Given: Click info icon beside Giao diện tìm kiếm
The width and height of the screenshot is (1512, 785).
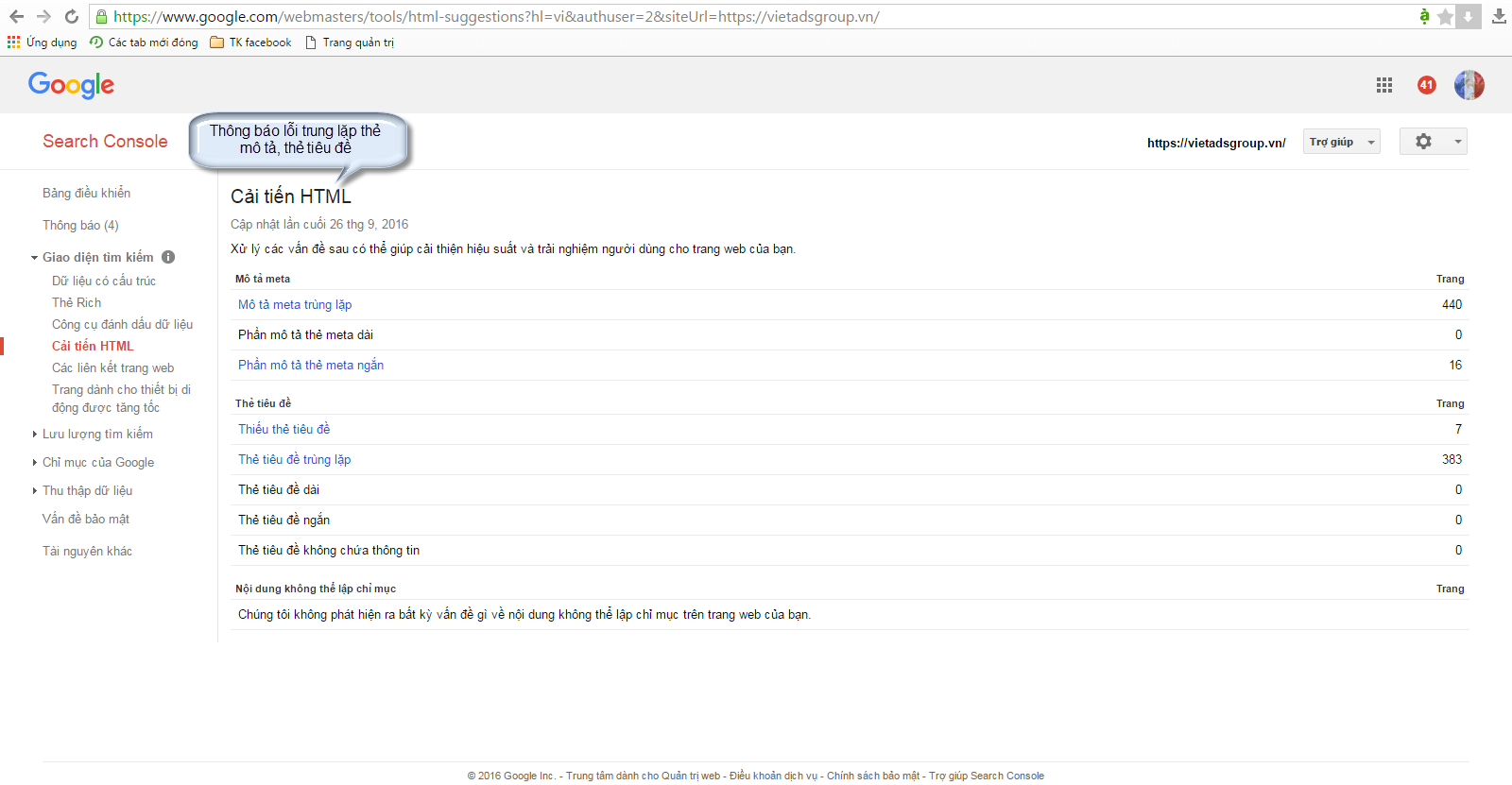Looking at the screenshot, I should pos(168,257).
